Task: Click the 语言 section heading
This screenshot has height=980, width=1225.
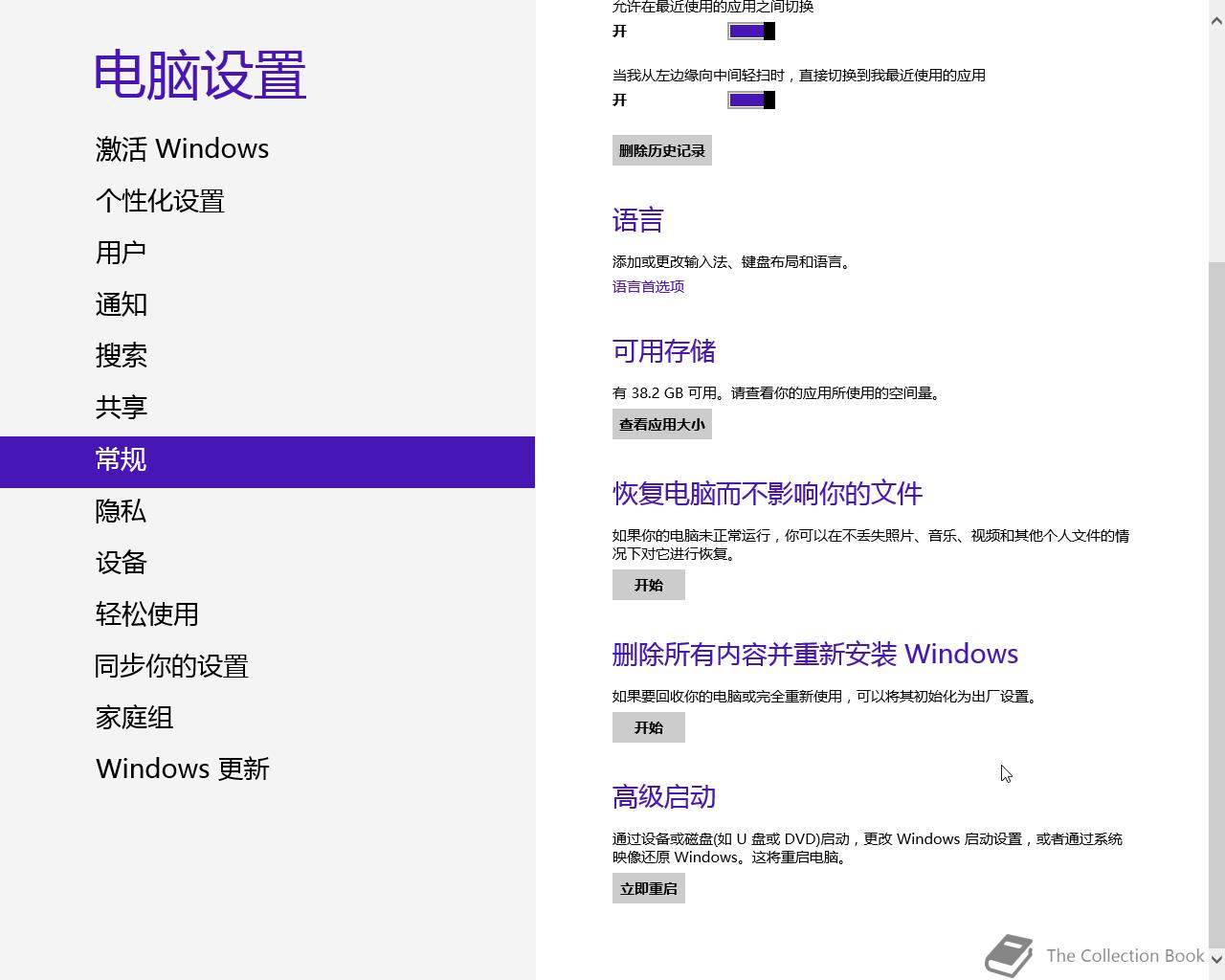Action: tap(637, 220)
